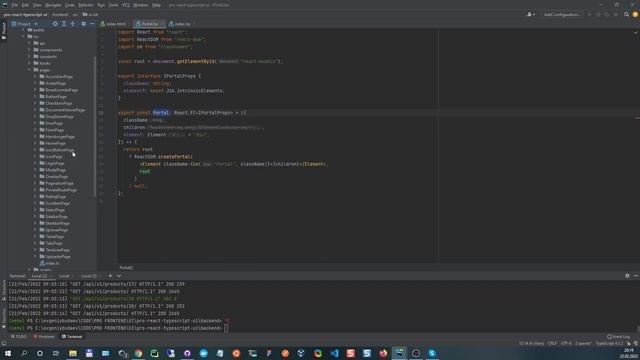
Task: Collapse the pages folder arrow
Action: (29, 70)
